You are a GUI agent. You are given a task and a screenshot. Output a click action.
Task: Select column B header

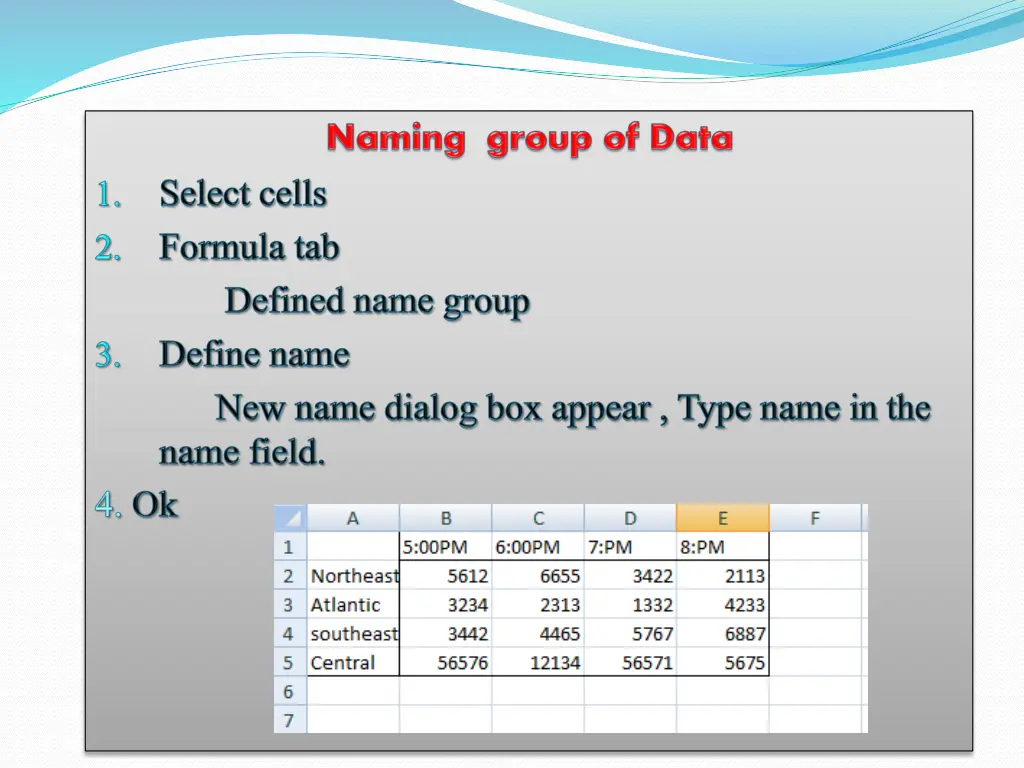click(446, 518)
